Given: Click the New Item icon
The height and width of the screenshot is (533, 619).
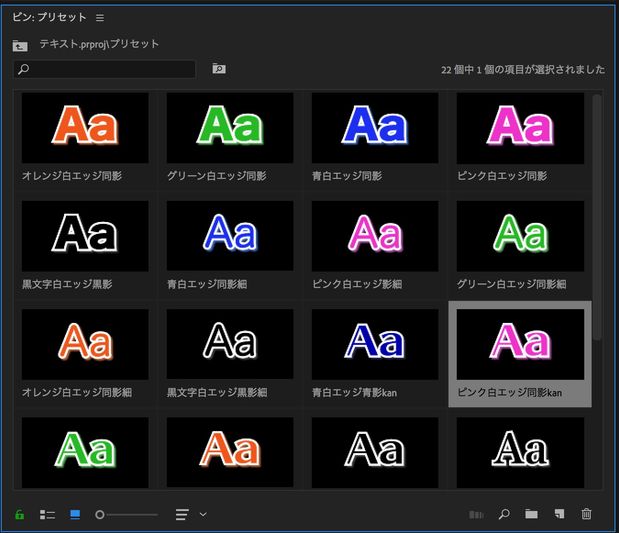Looking at the screenshot, I should pos(559,514).
